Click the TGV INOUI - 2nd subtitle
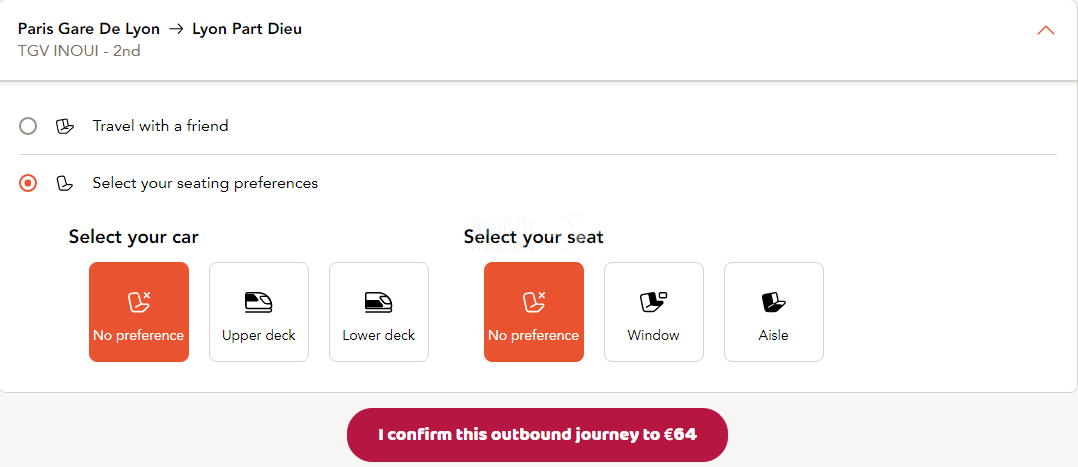Viewport: 1078px width, 467px height. click(x=79, y=50)
